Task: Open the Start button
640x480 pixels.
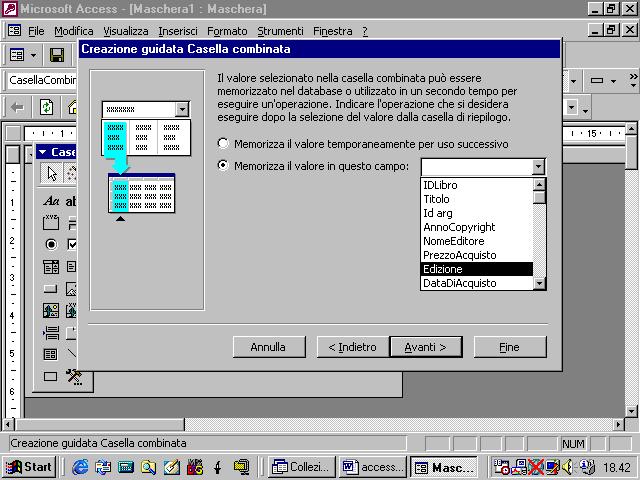Action: (29, 467)
